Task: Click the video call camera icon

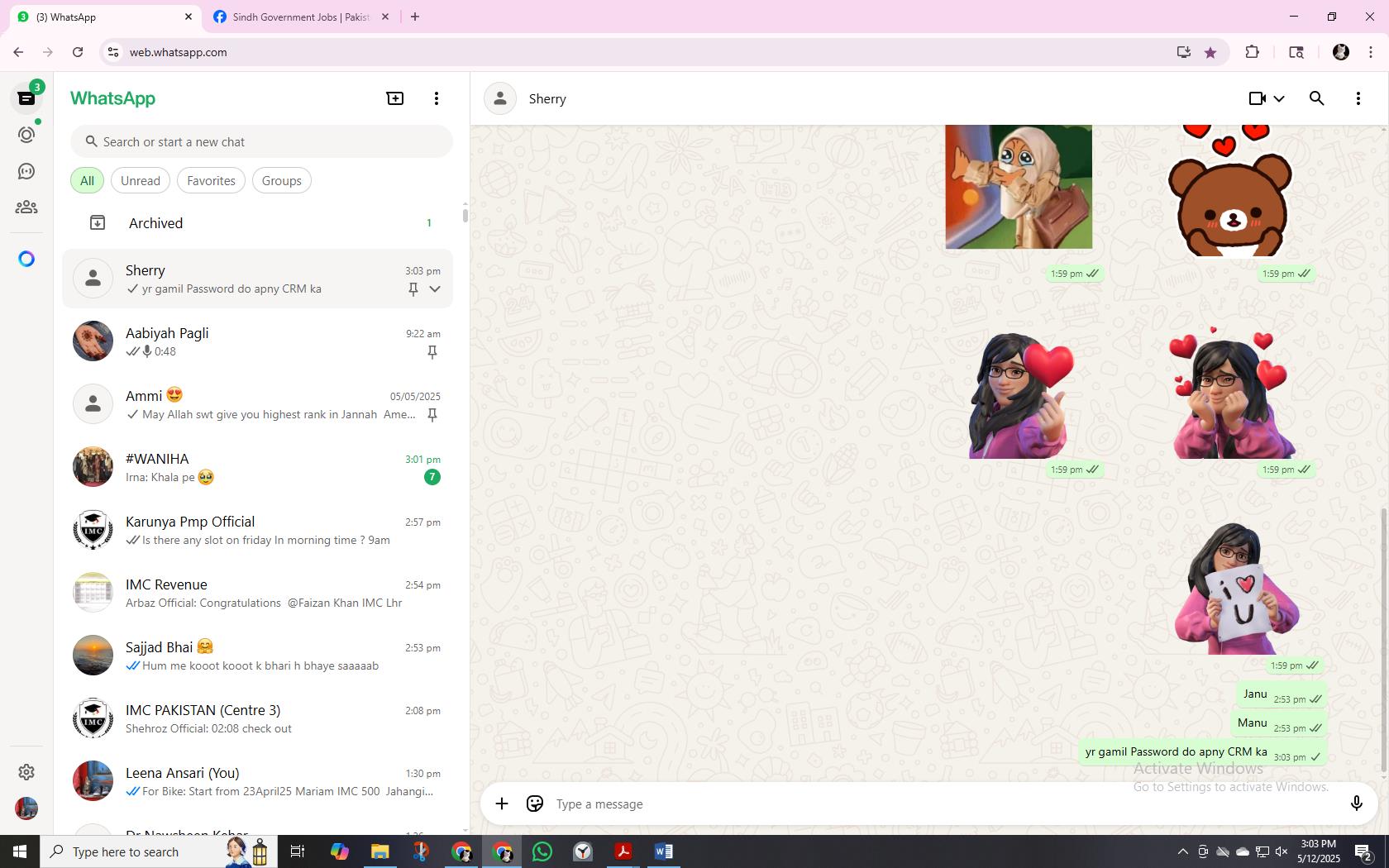Action: [1258, 98]
